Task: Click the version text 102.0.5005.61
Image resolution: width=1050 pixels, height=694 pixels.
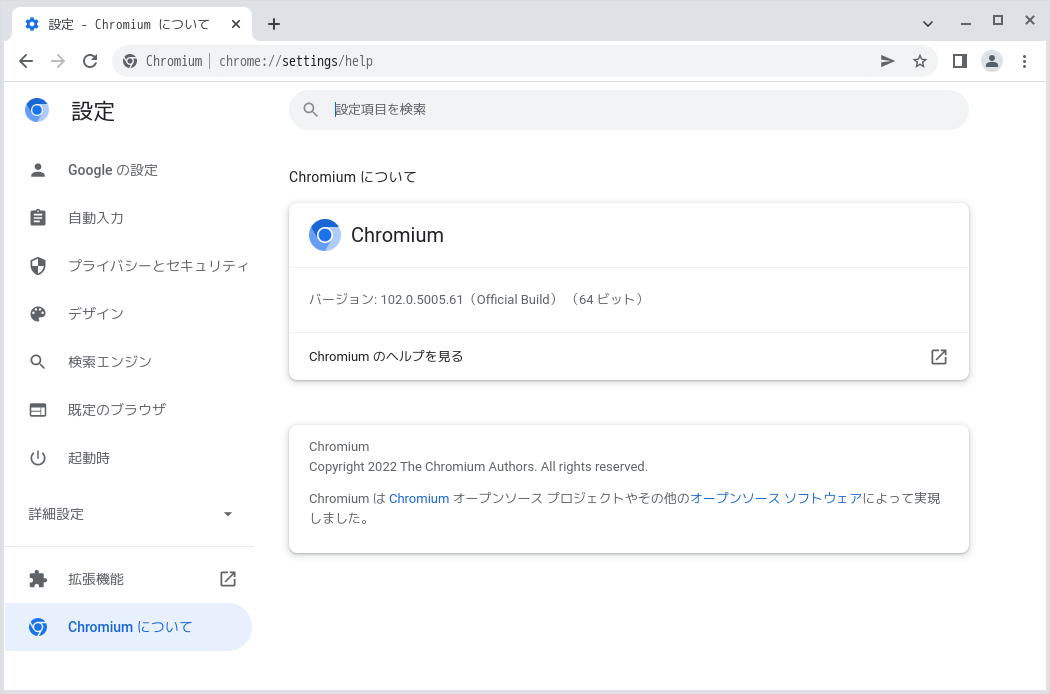Action: coord(421,299)
